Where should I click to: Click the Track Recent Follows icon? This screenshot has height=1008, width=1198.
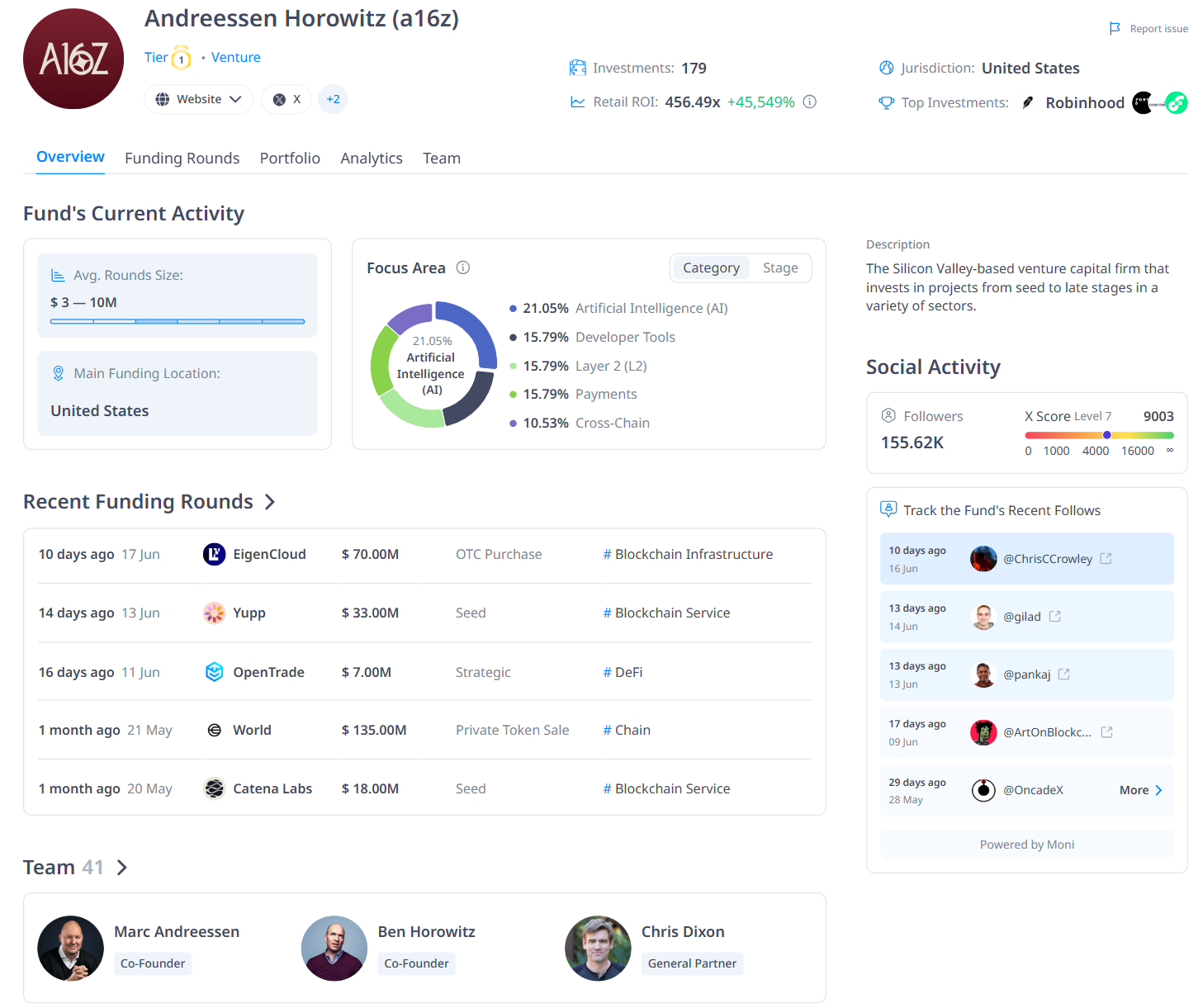point(888,509)
